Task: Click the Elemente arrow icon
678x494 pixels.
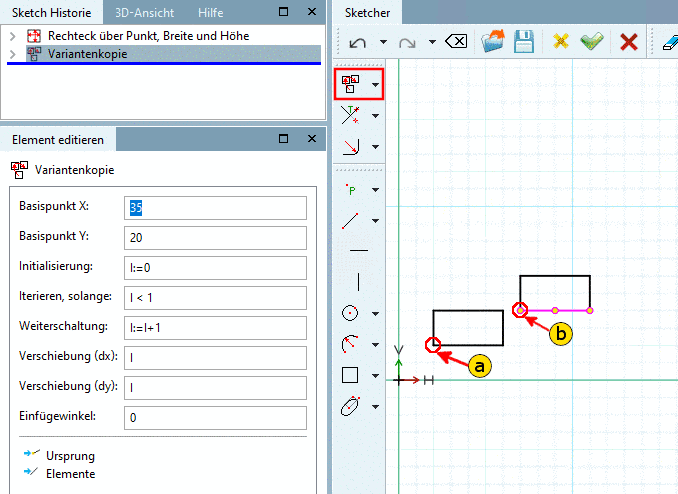Action: pyautogui.click(x=31, y=471)
